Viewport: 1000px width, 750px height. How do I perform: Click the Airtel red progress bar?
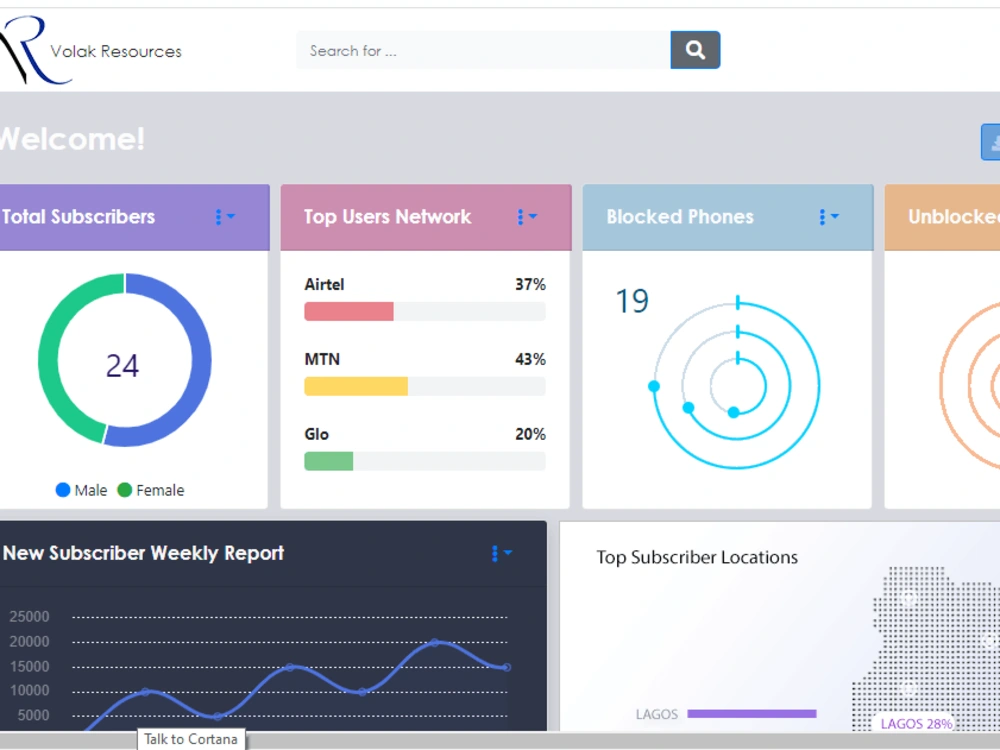(x=349, y=311)
